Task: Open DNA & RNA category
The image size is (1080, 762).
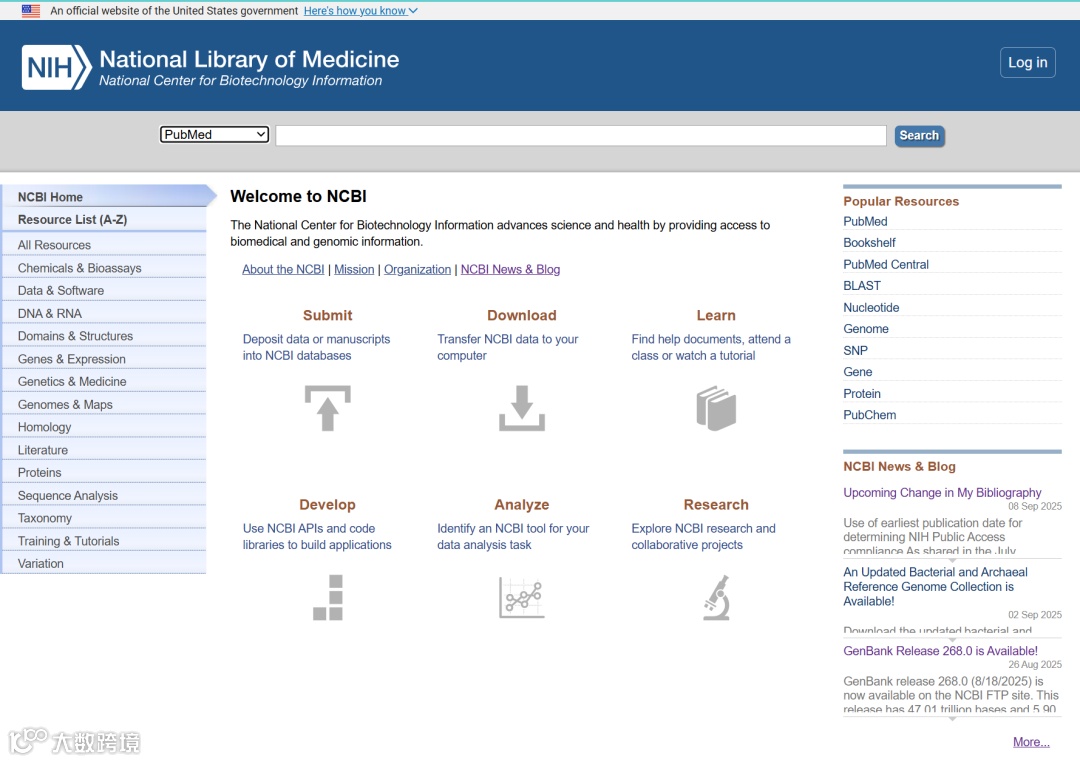Action: [x=105, y=313]
